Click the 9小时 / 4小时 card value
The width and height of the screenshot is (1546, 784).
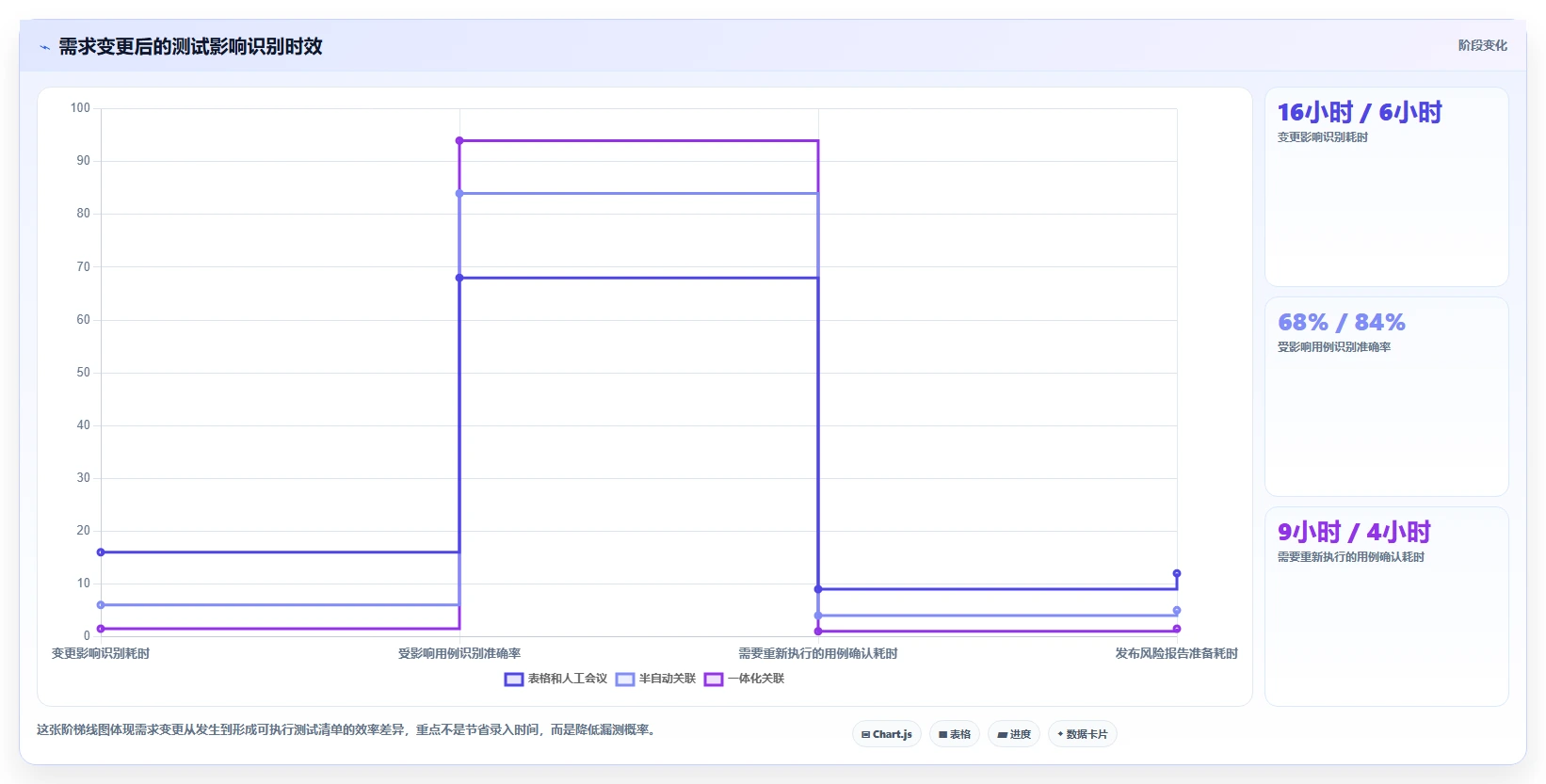(1354, 533)
